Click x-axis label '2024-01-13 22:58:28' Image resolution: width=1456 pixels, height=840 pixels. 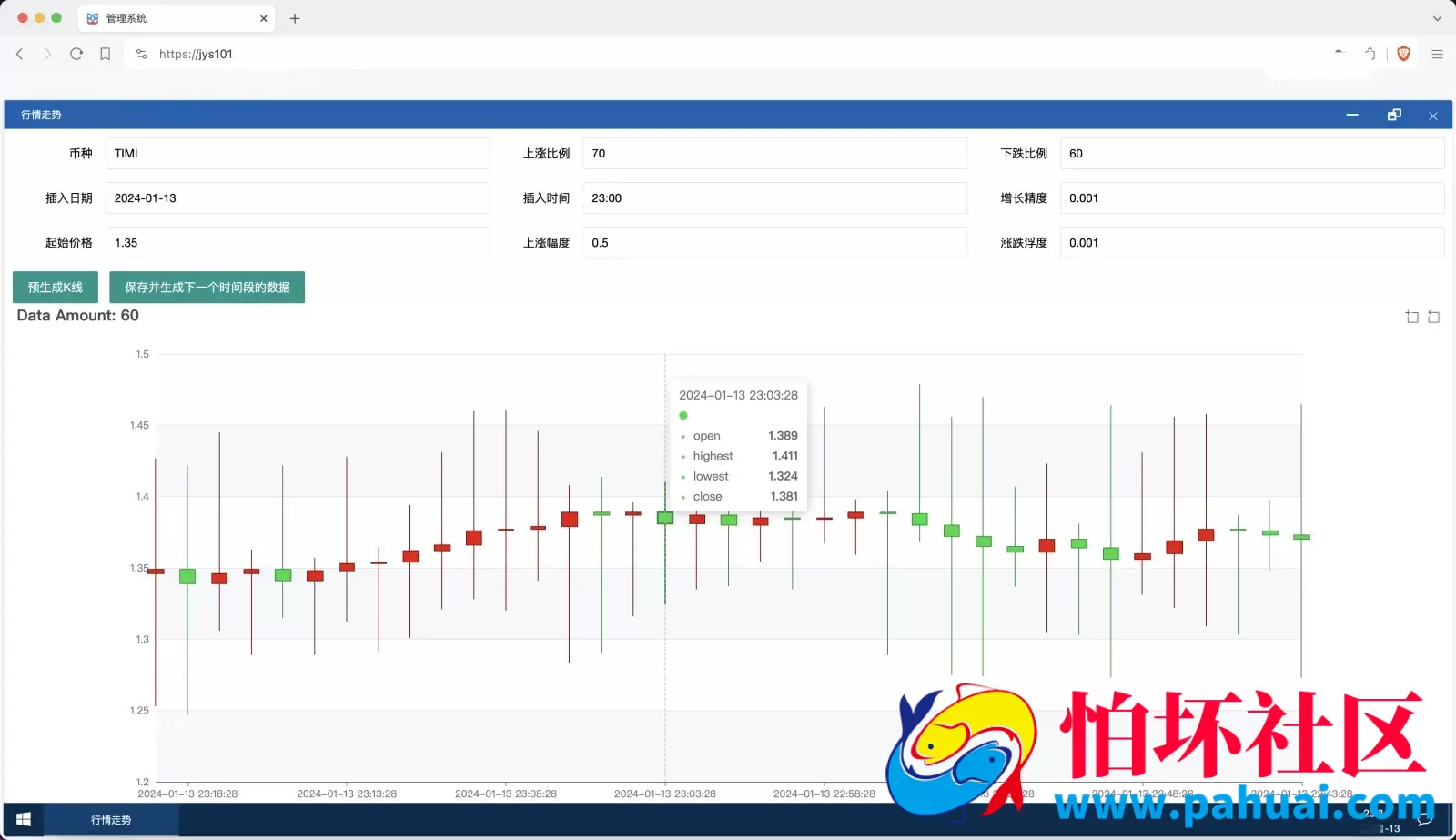(x=824, y=794)
